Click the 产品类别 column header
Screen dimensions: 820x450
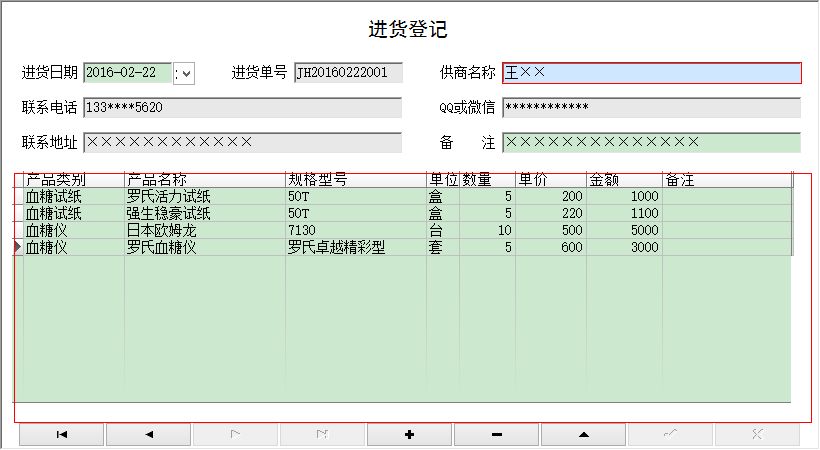(74, 180)
